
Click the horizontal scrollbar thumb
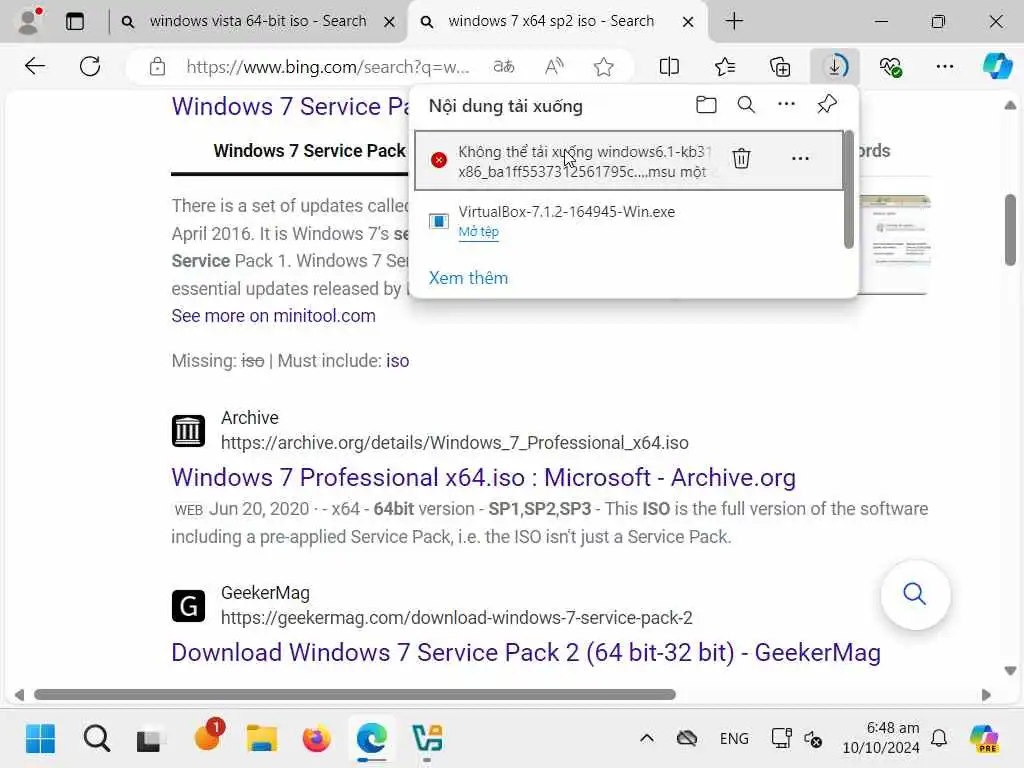[x=355, y=694]
